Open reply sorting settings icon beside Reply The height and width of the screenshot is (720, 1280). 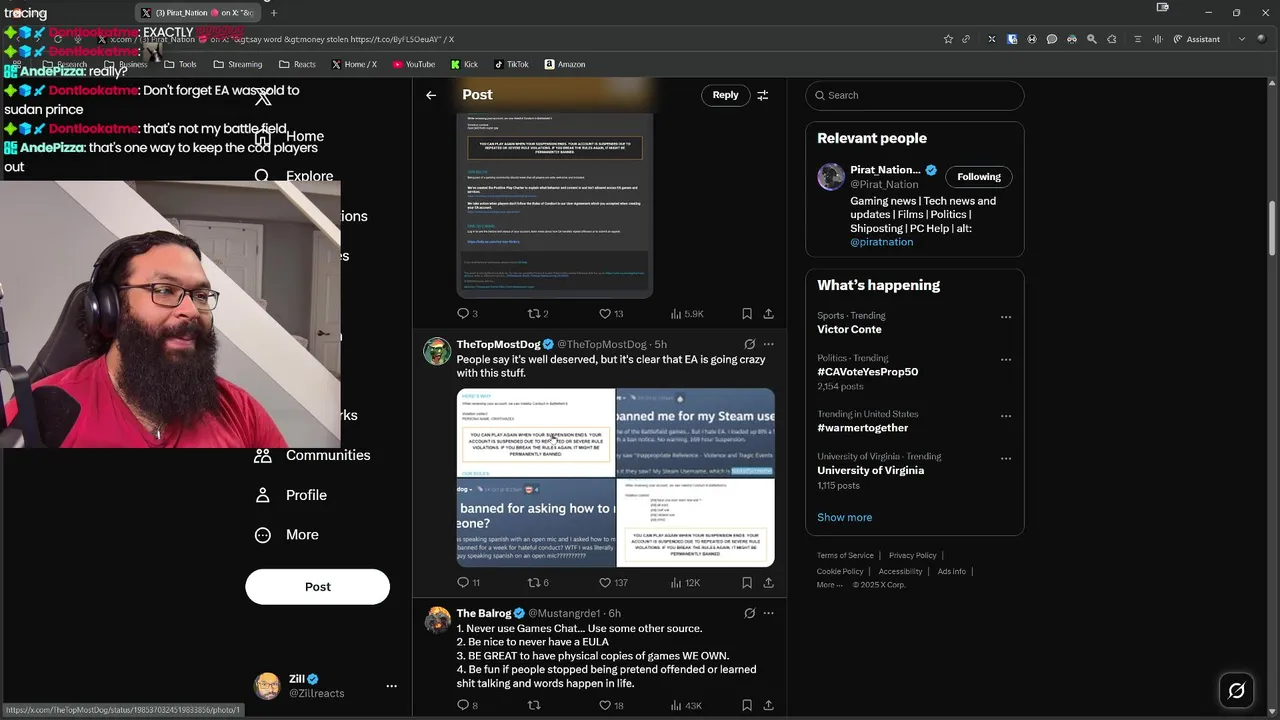pyautogui.click(x=763, y=95)
